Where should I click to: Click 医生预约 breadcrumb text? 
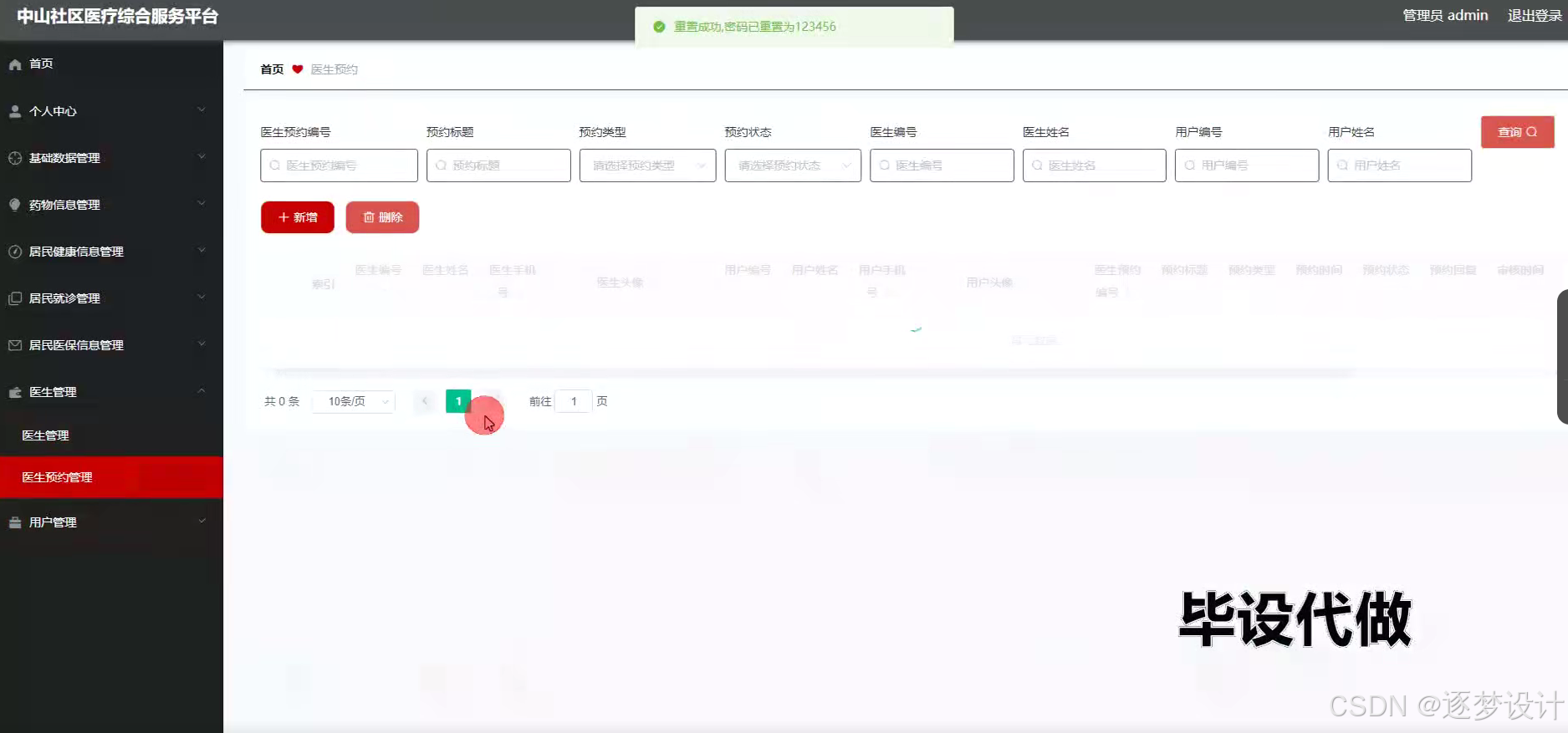tap(335, 69)
